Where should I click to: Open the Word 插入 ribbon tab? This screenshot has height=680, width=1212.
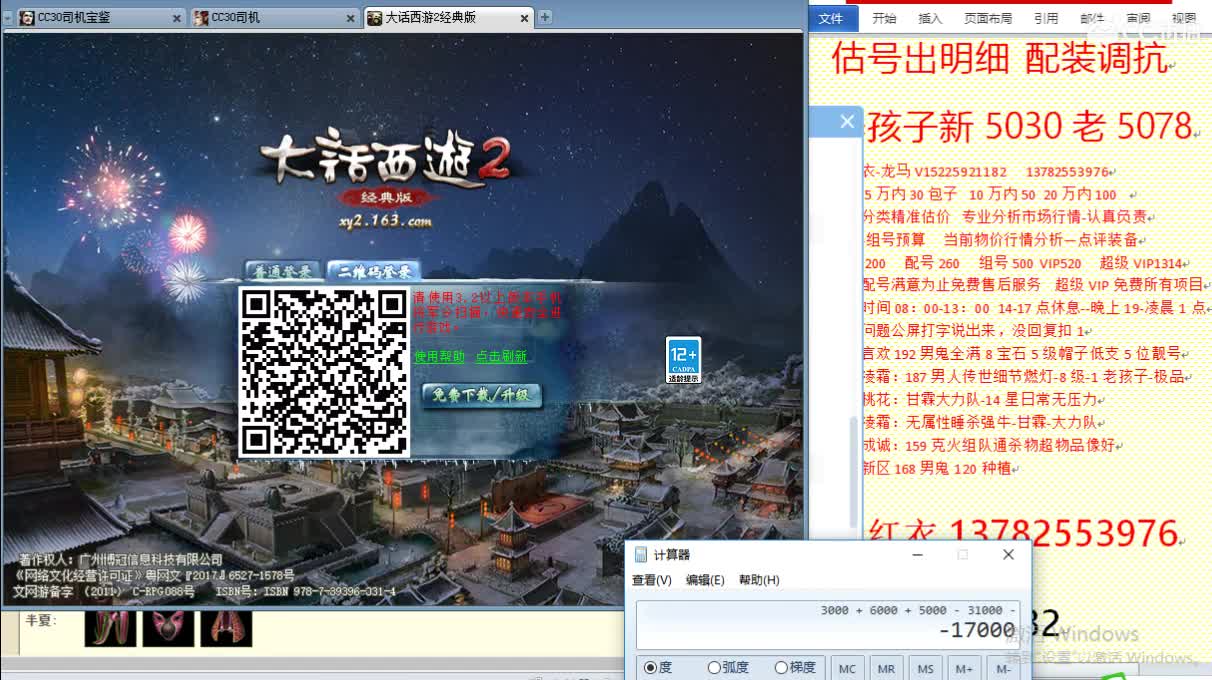(x=930, y=18)
